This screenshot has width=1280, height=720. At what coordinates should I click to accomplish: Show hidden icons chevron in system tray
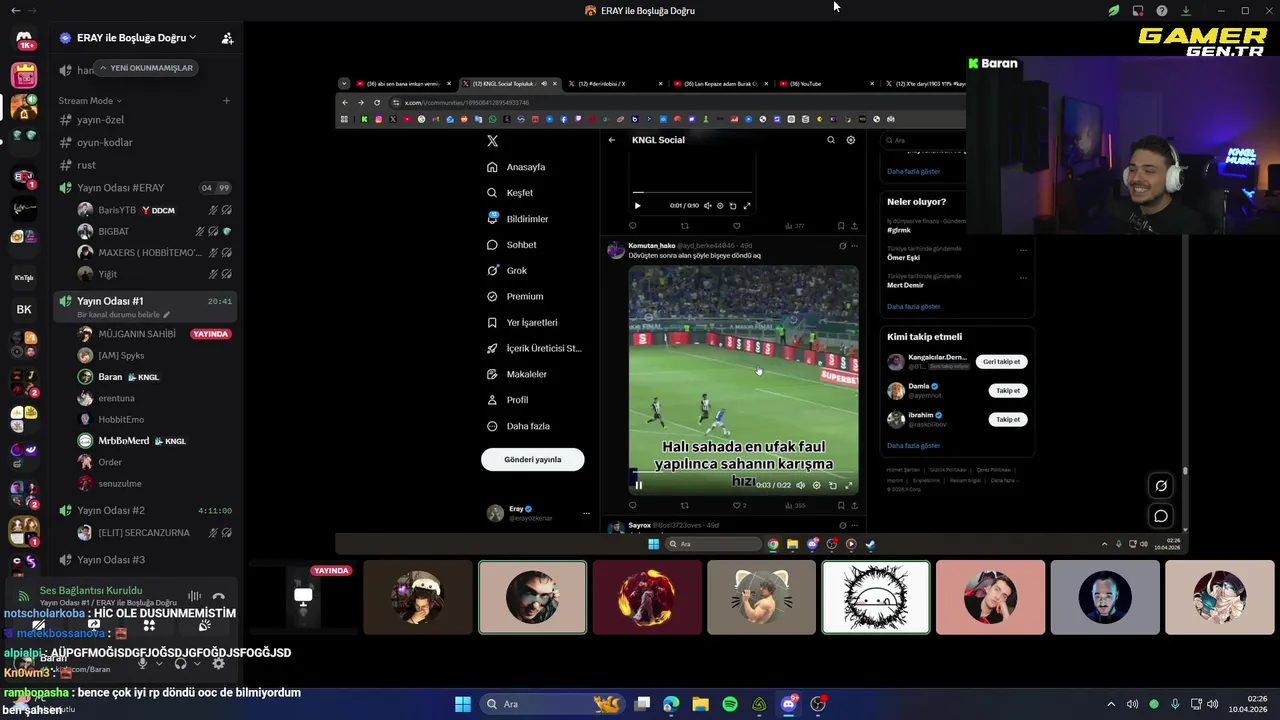[1110, 704]
